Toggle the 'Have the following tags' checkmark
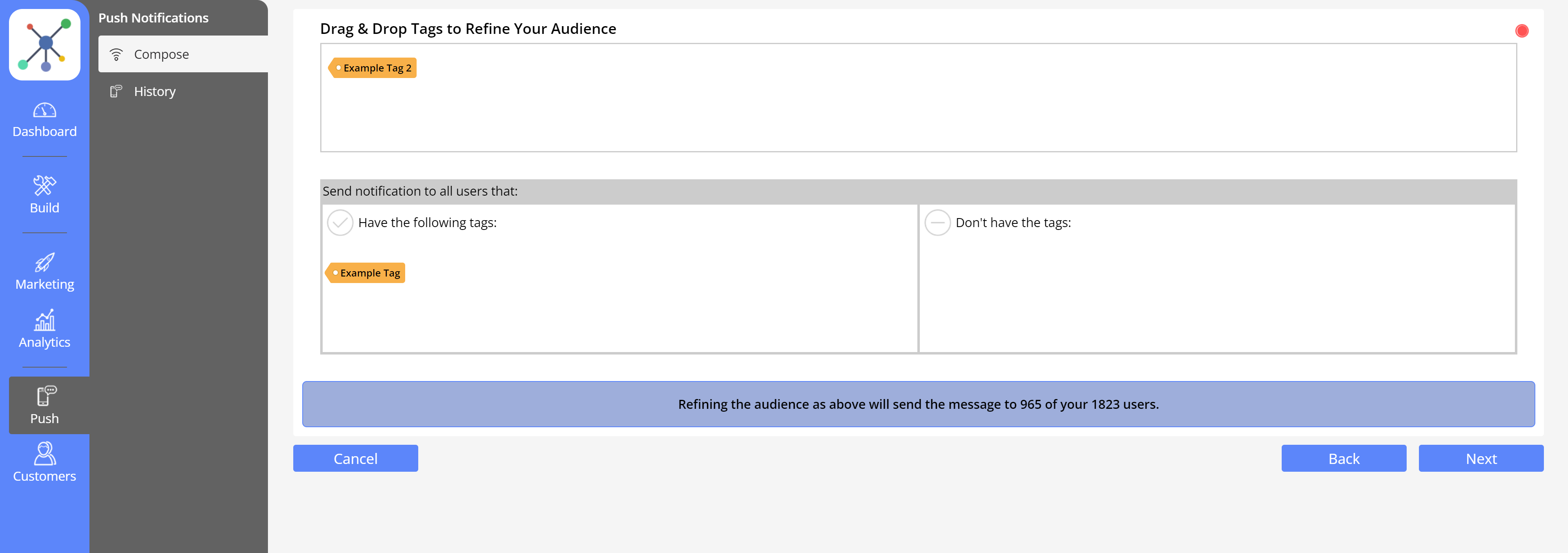Viewport: 1568px width, 553px height. tap(340, 223)
